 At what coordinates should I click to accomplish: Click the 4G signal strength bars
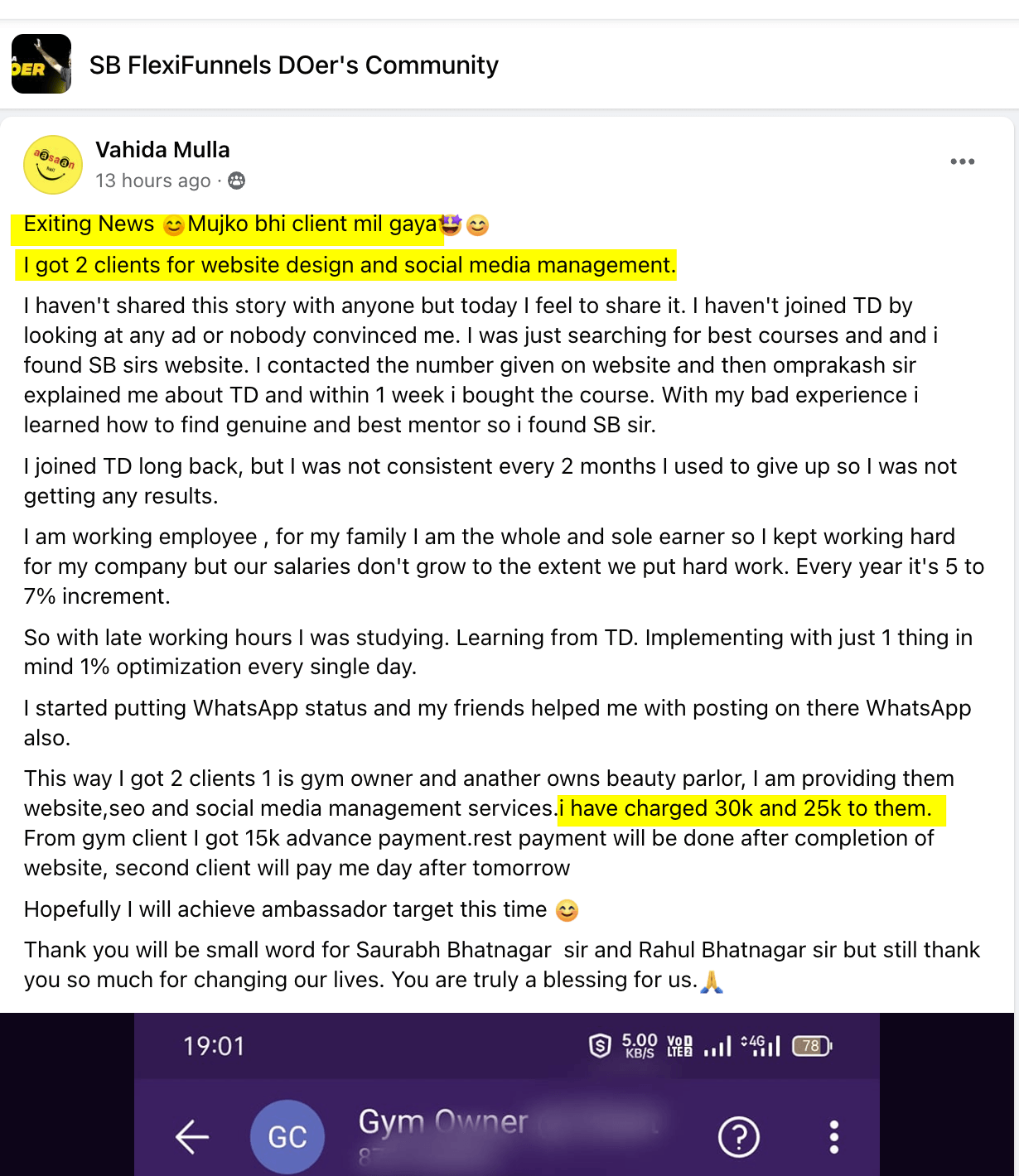(x=761, y=1046)
